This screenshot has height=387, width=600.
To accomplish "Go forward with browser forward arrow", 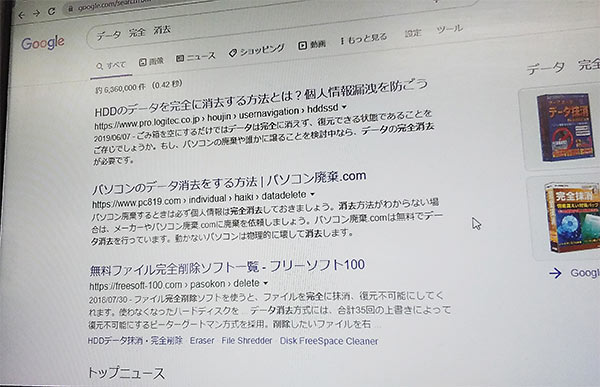I will click(36, 13).
